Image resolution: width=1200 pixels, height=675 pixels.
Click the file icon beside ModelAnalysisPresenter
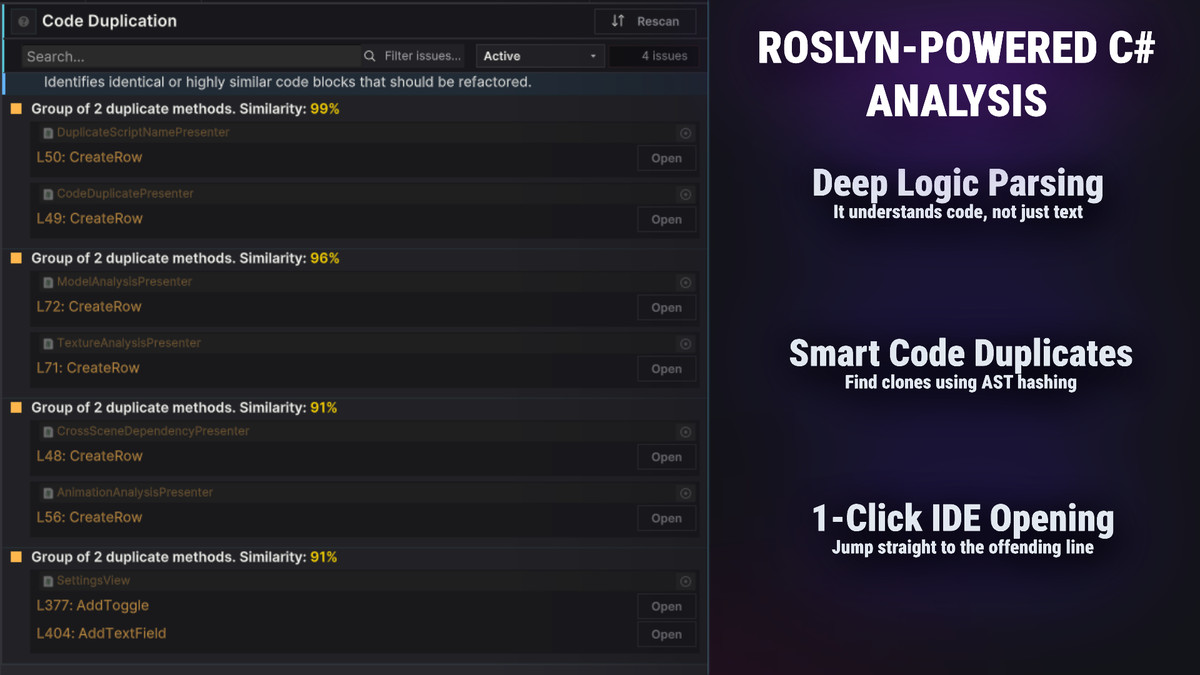pos(48,282)
